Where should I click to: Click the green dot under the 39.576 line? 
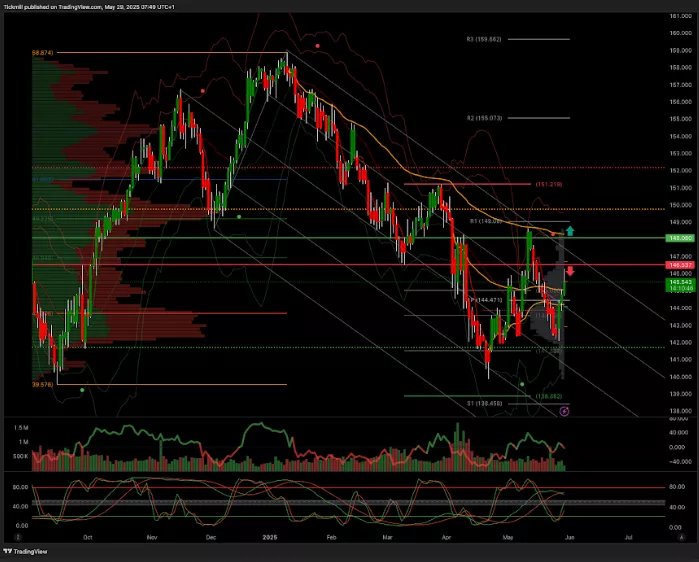point(82,390)
